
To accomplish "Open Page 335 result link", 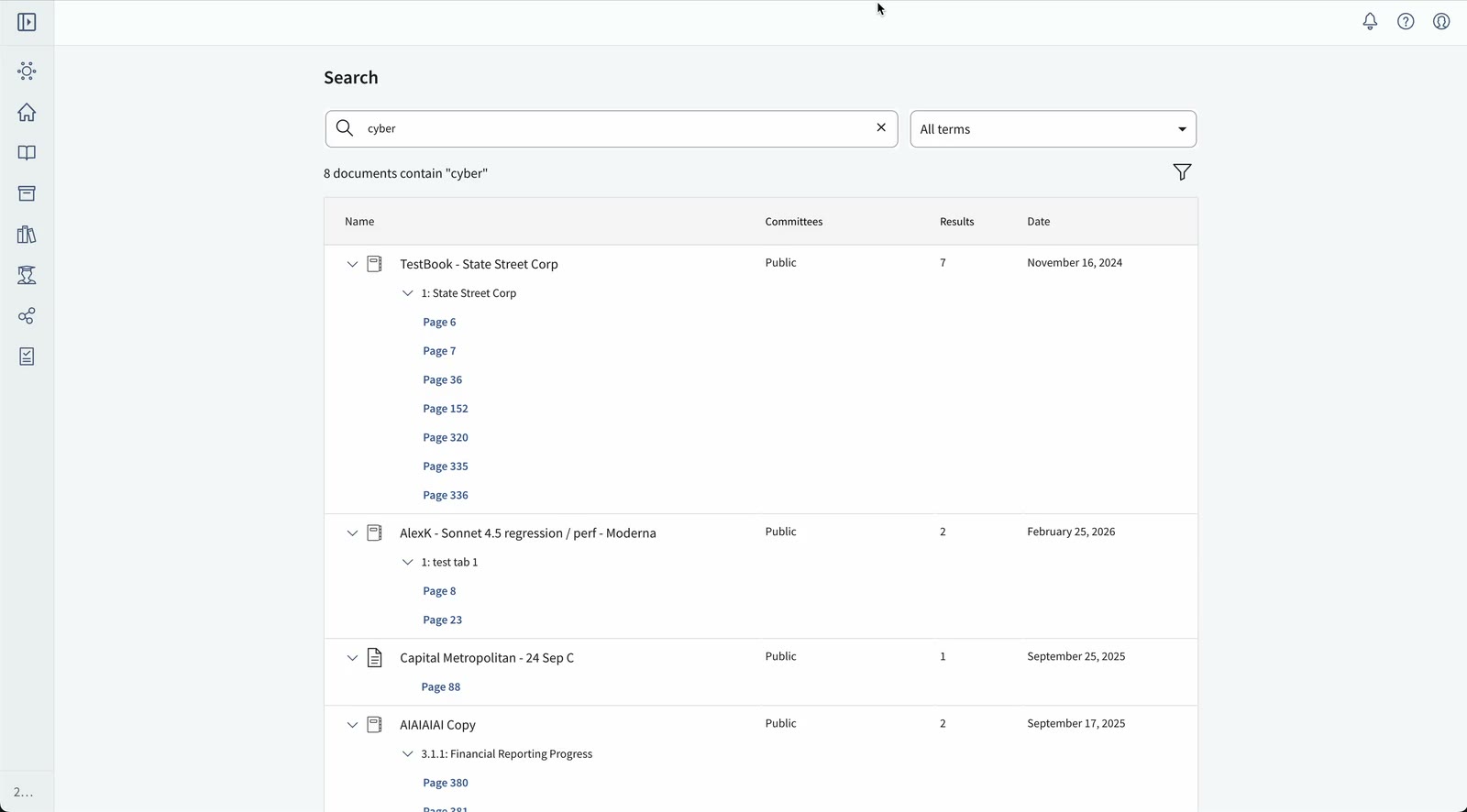I will click(446, 466).
